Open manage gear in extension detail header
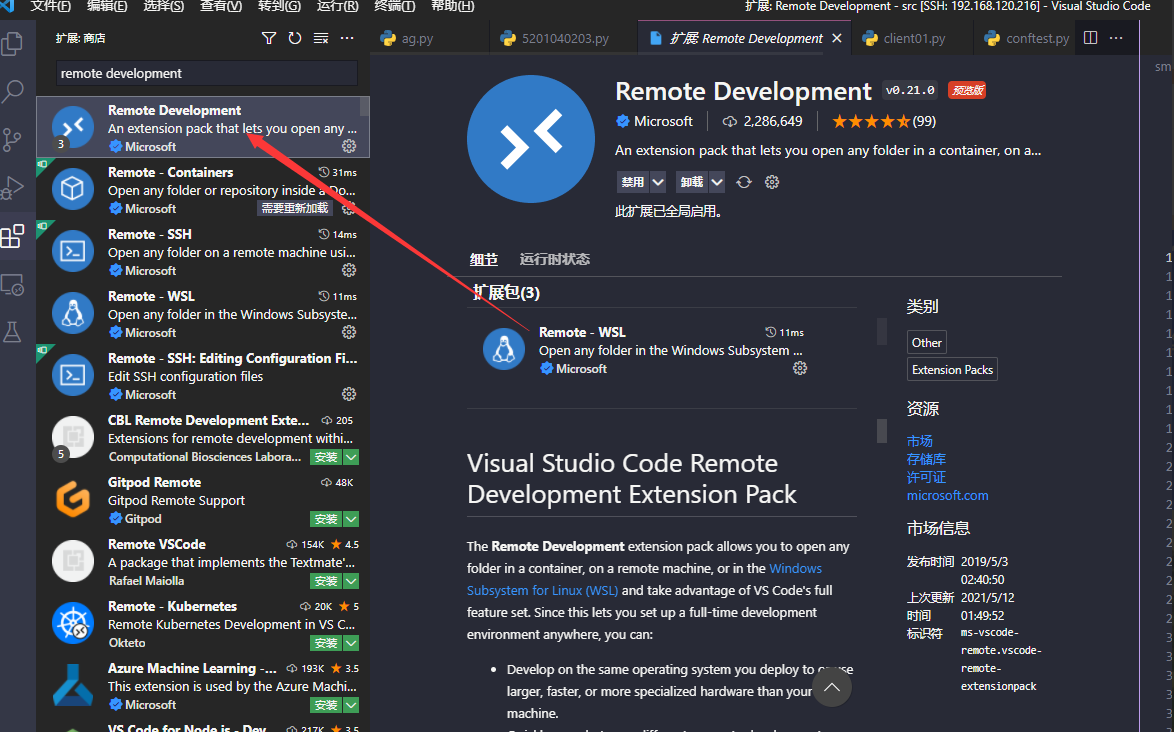1174x732 pixels. tap(772, 182)
